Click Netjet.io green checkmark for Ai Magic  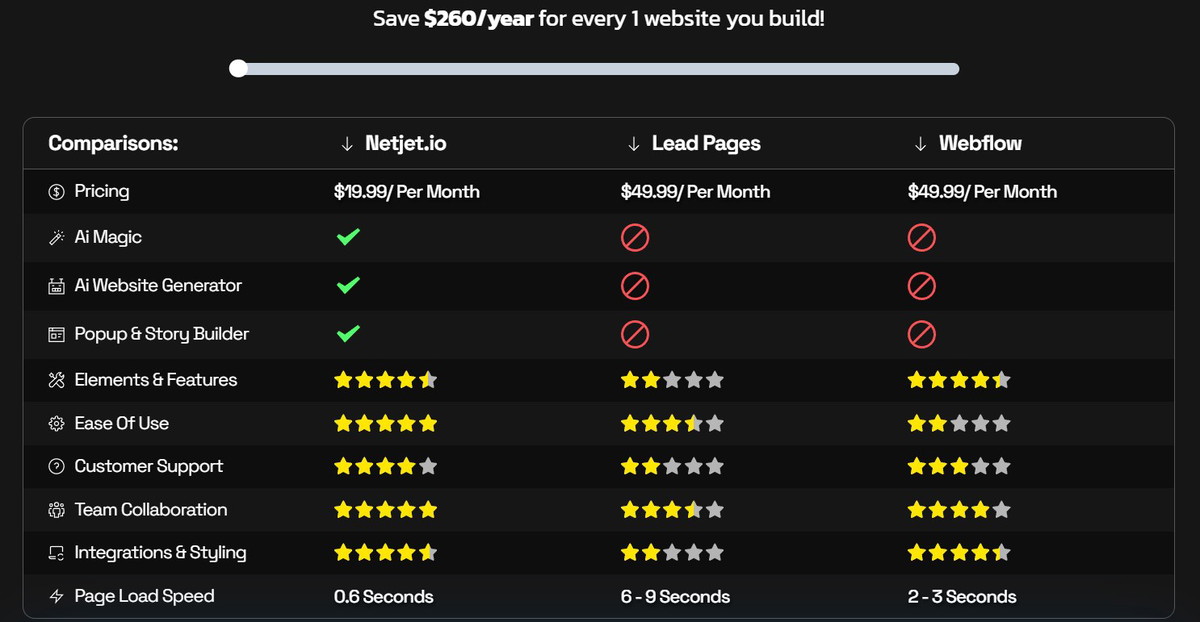coord(348,237)
